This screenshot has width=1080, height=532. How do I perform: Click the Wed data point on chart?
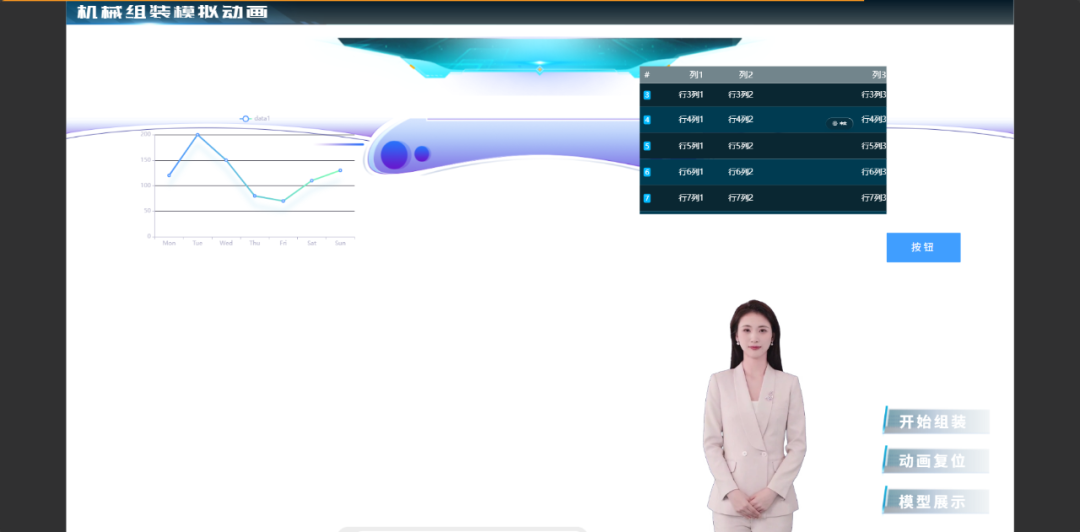coord(226,161)
